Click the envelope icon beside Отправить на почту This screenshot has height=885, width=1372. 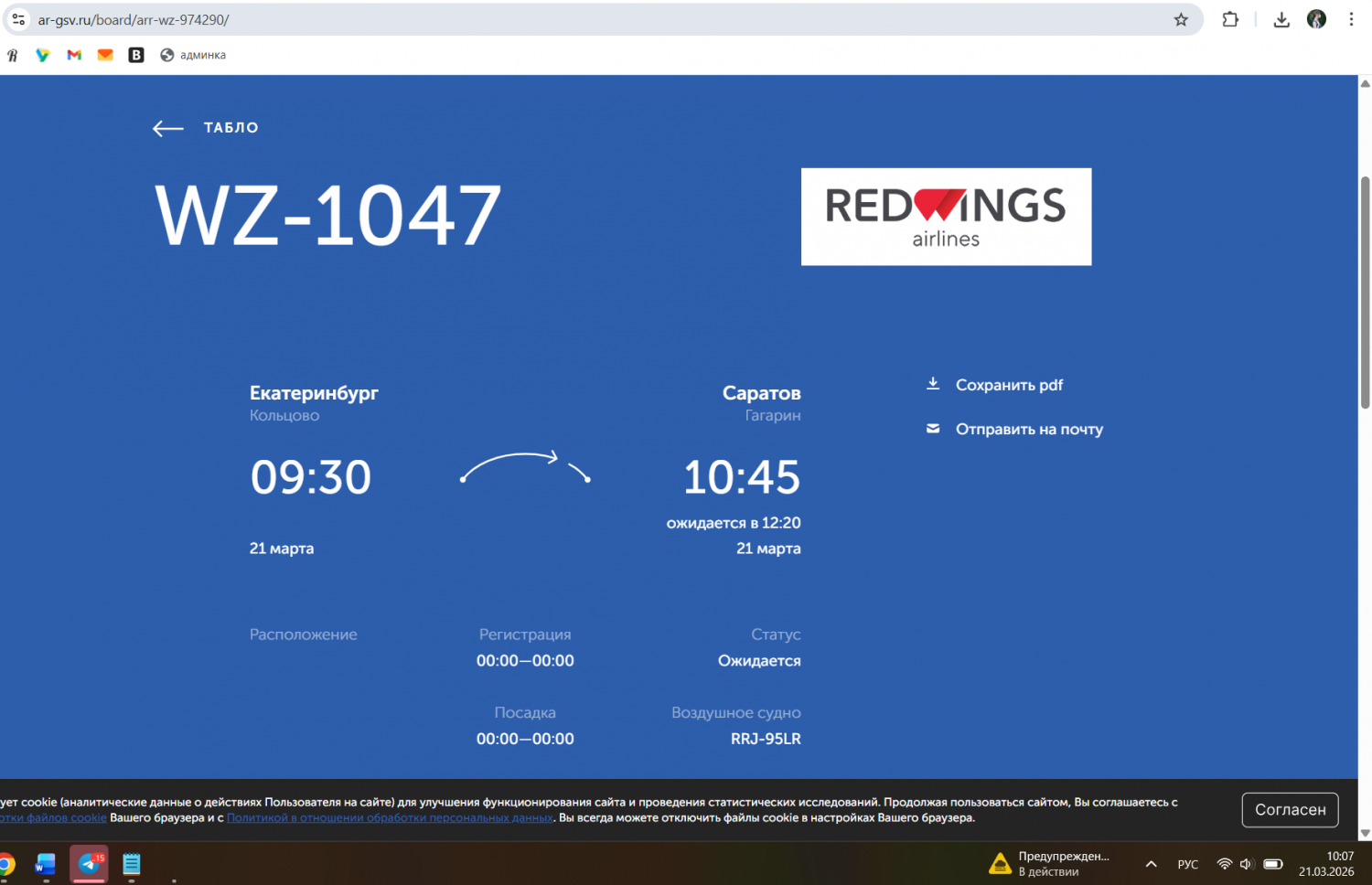(x=933, y=429)
